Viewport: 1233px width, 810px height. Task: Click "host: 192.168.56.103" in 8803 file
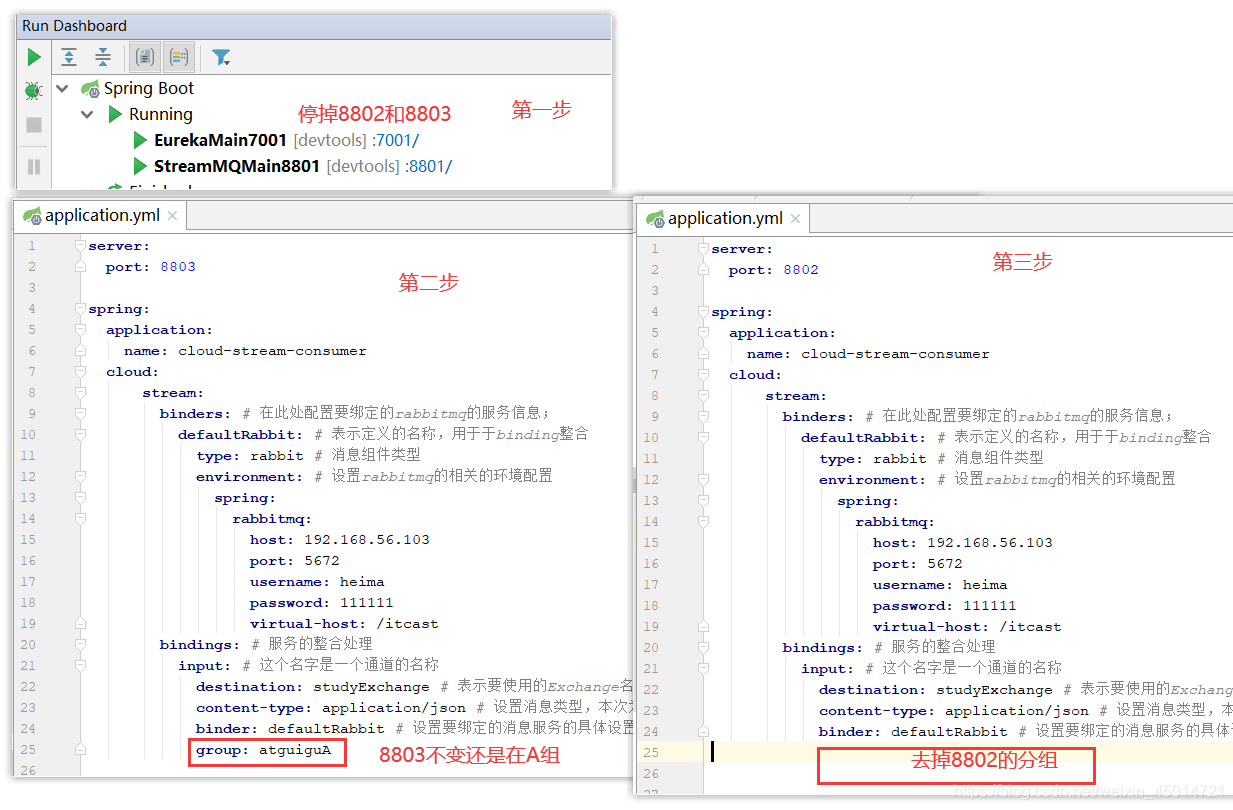point(340,540)
